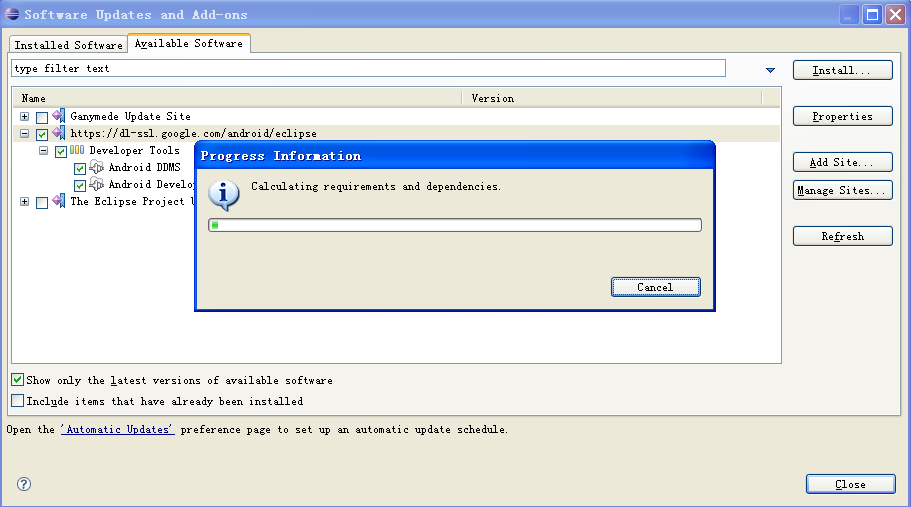Click the Refresh button
The width and height of the screenshot is (911, 507).
842,236
